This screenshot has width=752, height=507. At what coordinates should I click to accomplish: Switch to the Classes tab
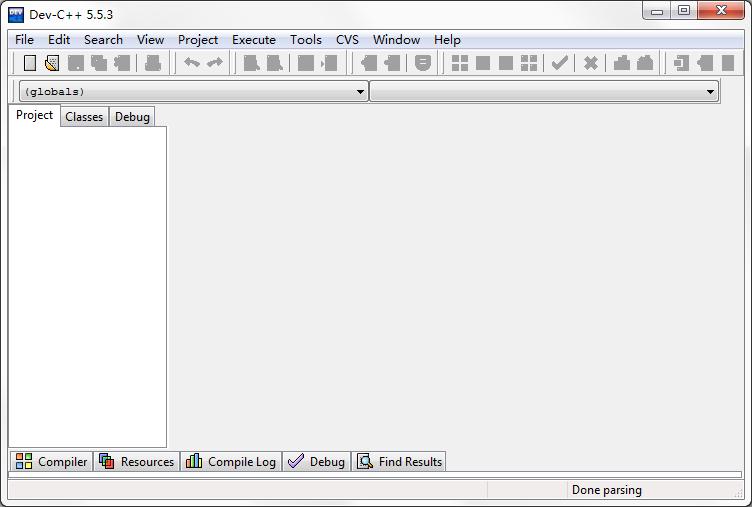pyautogui.click(x=84, y=117)
